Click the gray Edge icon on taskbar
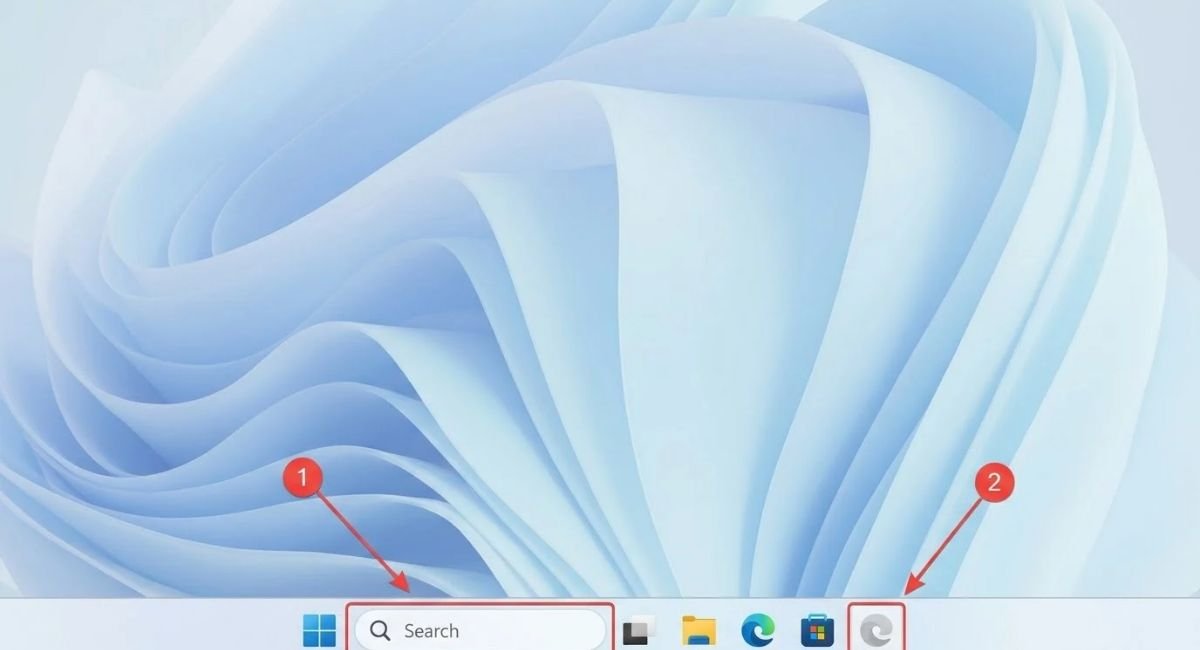 [x=877, y=631]
